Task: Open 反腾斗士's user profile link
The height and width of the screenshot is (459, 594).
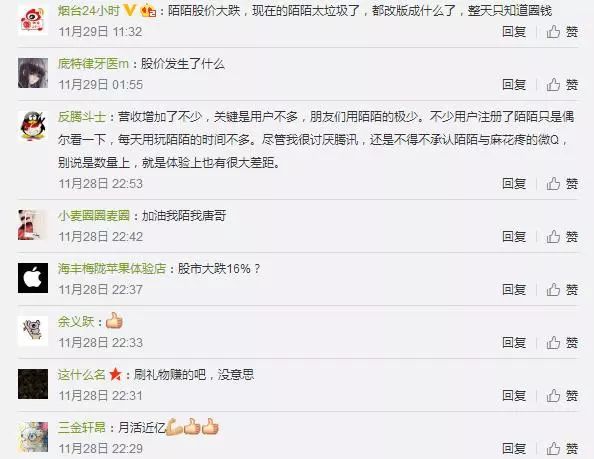Action: [81, 117]
